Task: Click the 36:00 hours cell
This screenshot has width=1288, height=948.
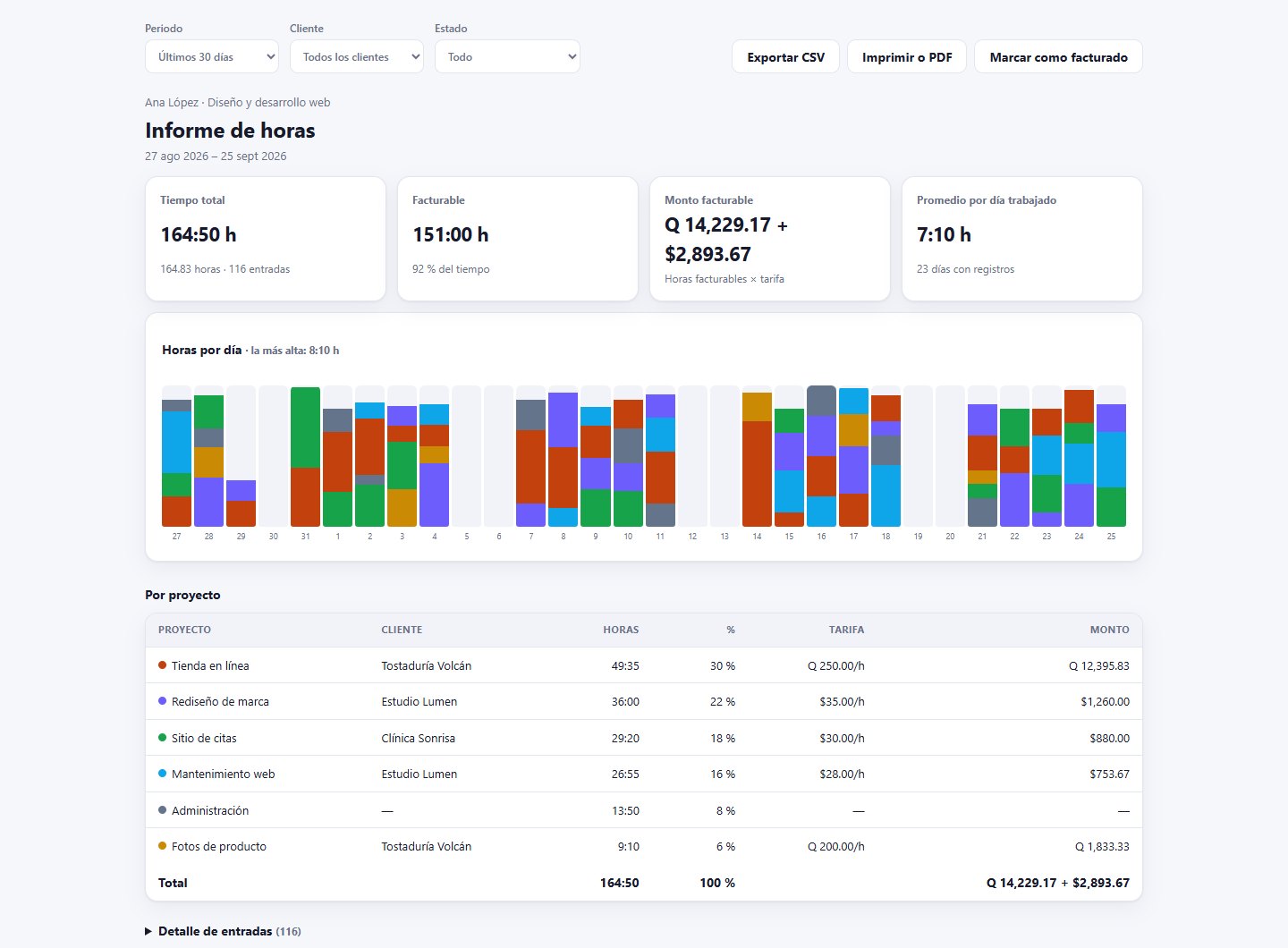Action: [625, 702]
